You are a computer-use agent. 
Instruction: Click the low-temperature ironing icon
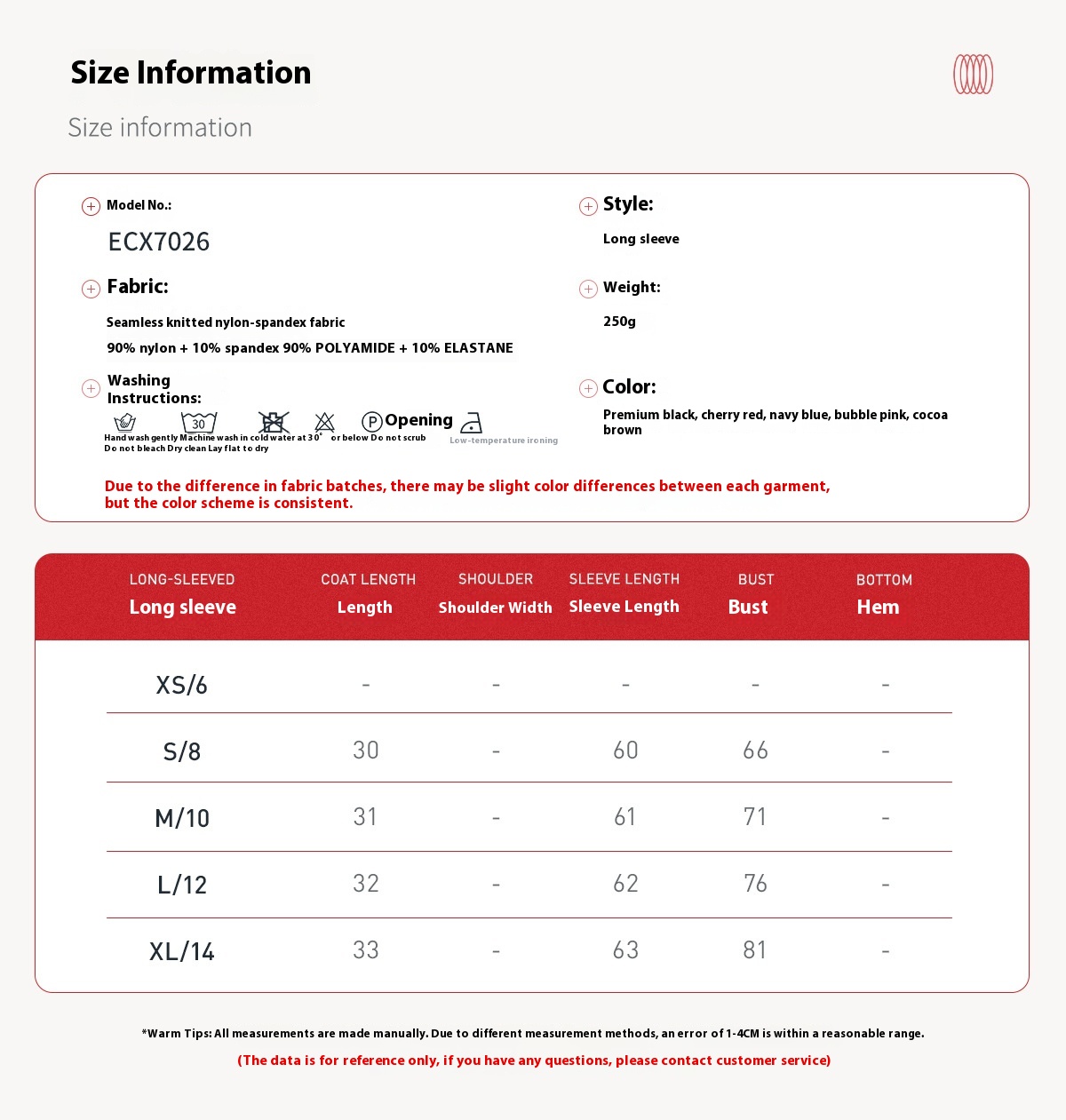[472, 423]
